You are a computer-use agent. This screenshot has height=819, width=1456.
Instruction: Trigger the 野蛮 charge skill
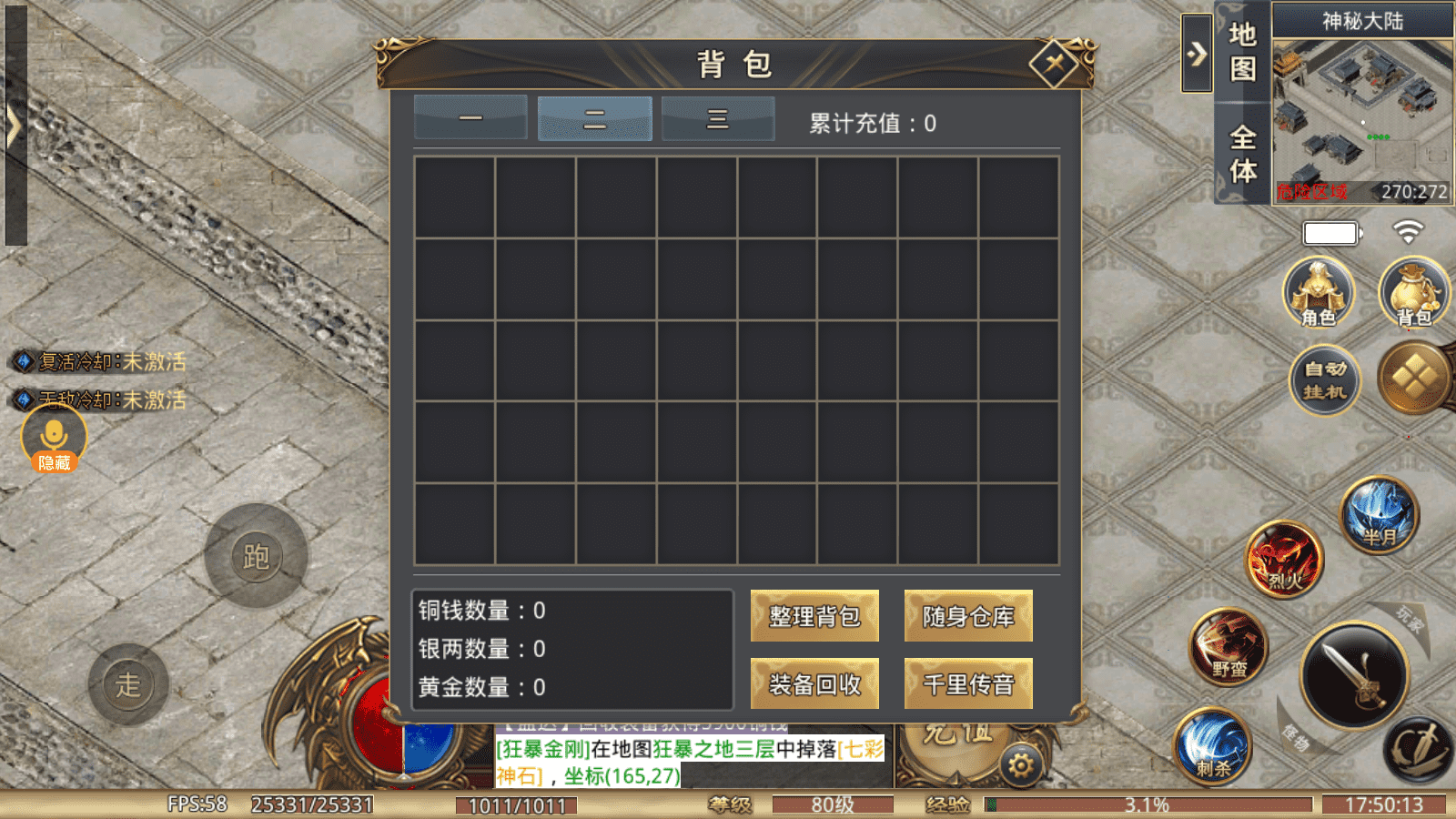(1229, 646)
